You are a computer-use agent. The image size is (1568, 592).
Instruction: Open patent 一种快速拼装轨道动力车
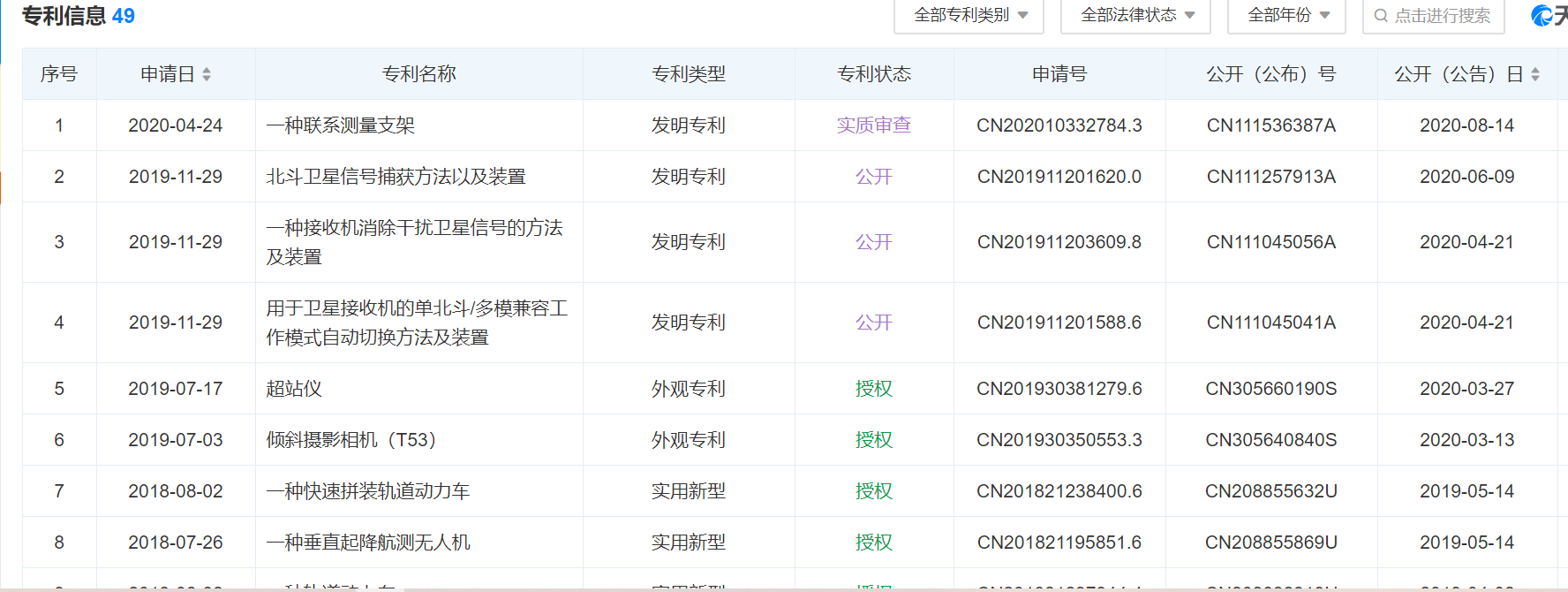(x=368, y=491)
